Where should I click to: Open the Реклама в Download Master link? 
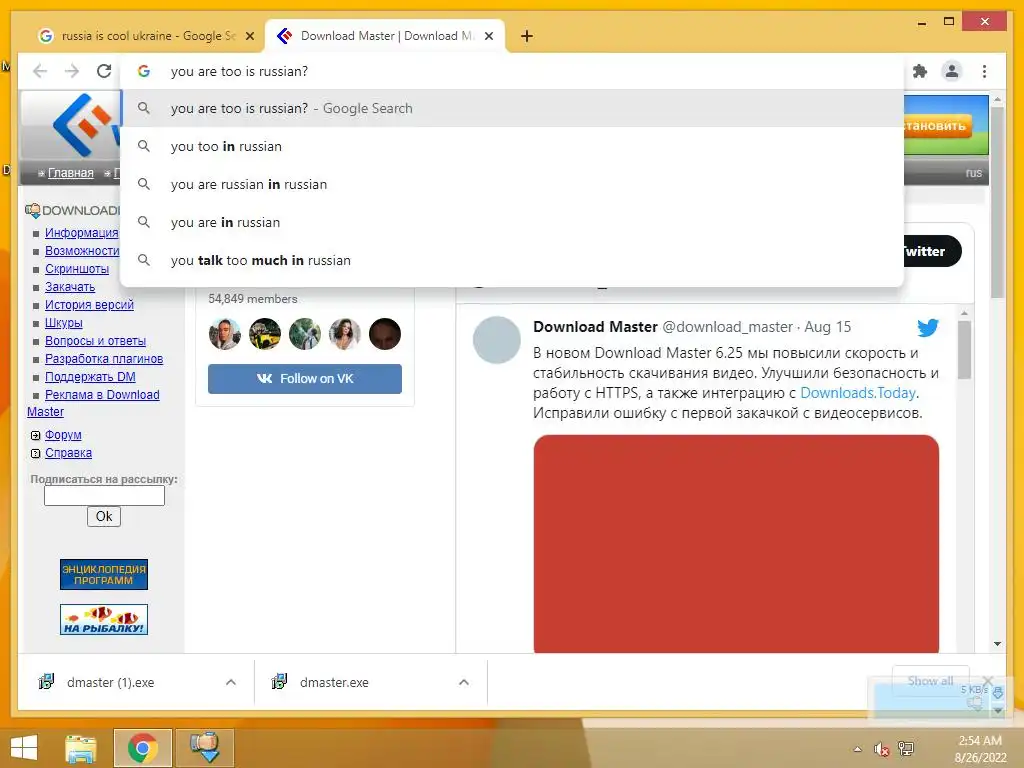(x=102, y=395)
